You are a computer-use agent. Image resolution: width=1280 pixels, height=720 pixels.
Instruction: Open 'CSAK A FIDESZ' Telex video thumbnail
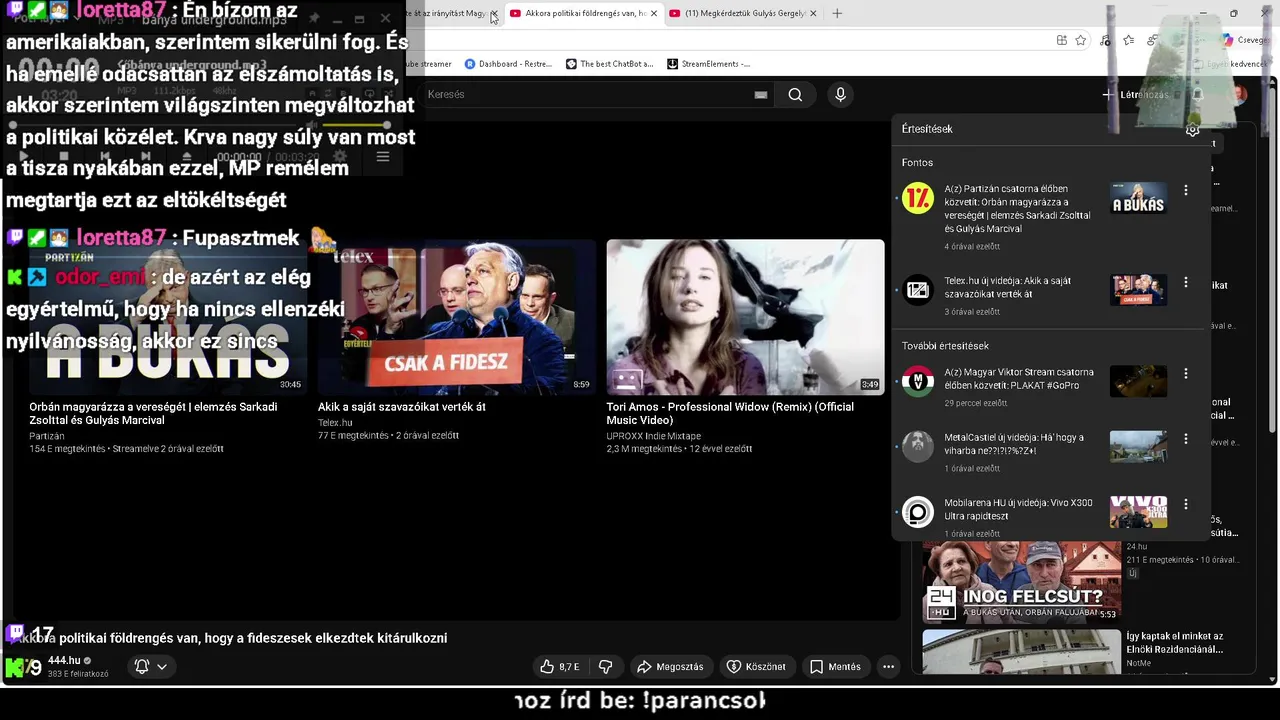pos(456,317)
